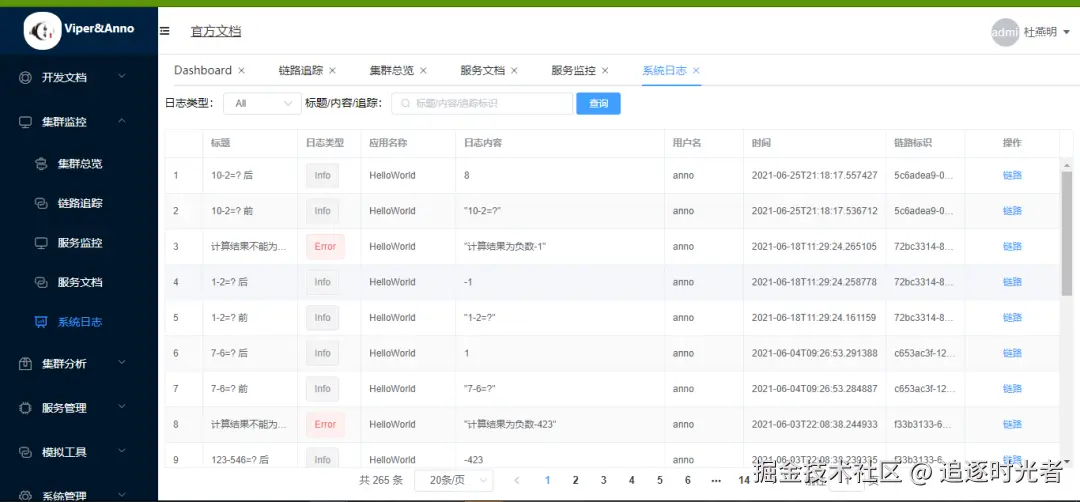Click the blue 查询 button
The width and height of the screenshot is (1080, 502).
598,103
